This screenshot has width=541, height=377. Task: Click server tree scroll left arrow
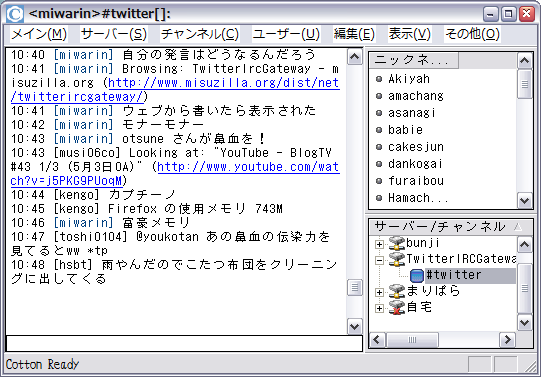click(x=377, y=340)
